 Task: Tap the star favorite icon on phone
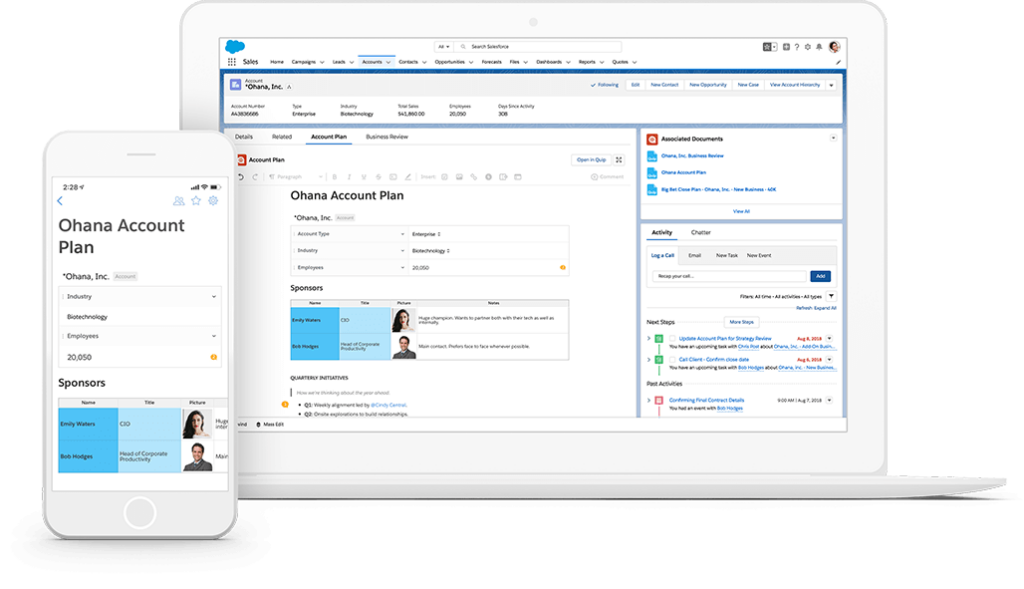[196, 201]
